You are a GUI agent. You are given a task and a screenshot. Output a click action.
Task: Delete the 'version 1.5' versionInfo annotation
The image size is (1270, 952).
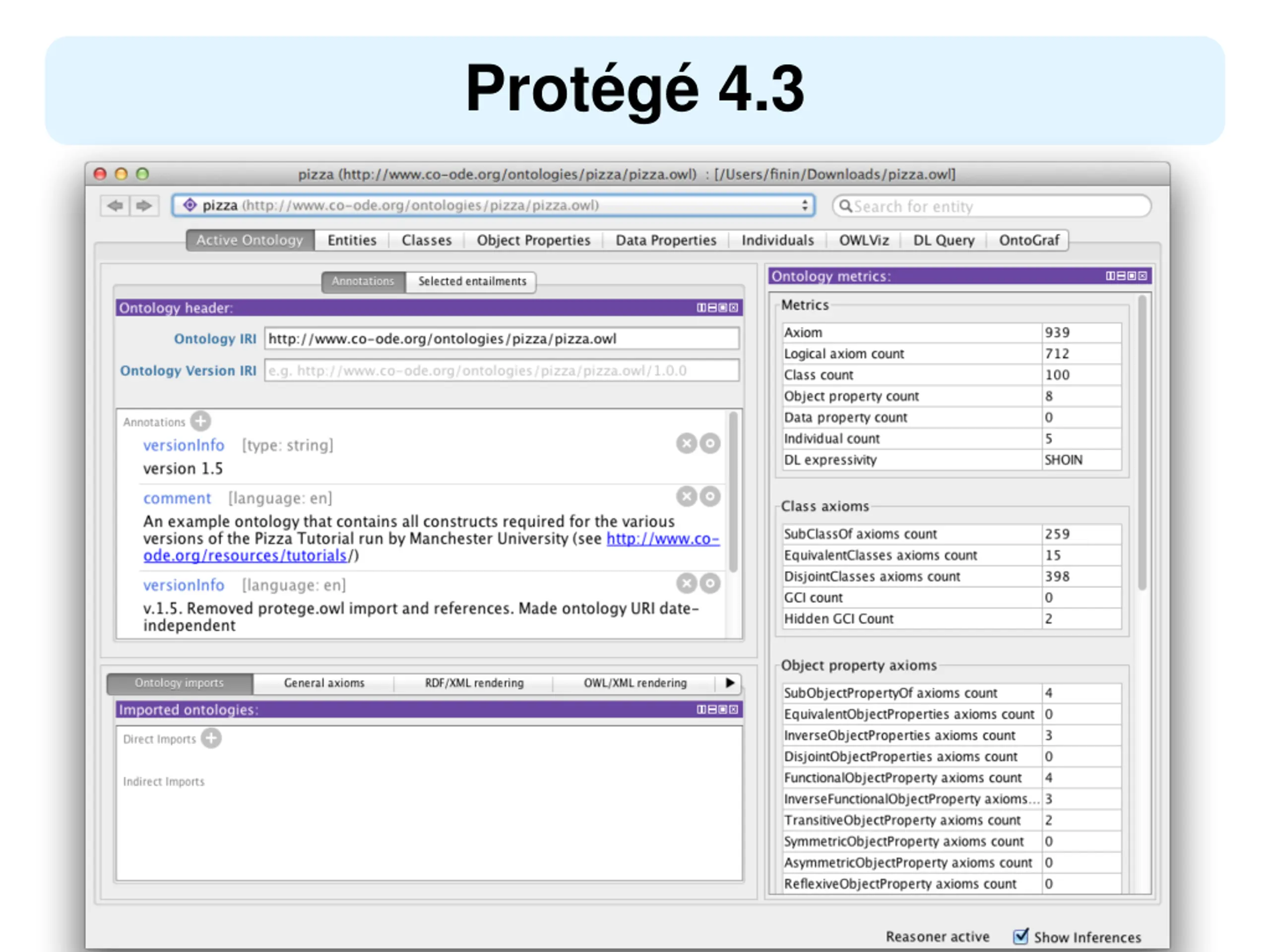[686, 443]
